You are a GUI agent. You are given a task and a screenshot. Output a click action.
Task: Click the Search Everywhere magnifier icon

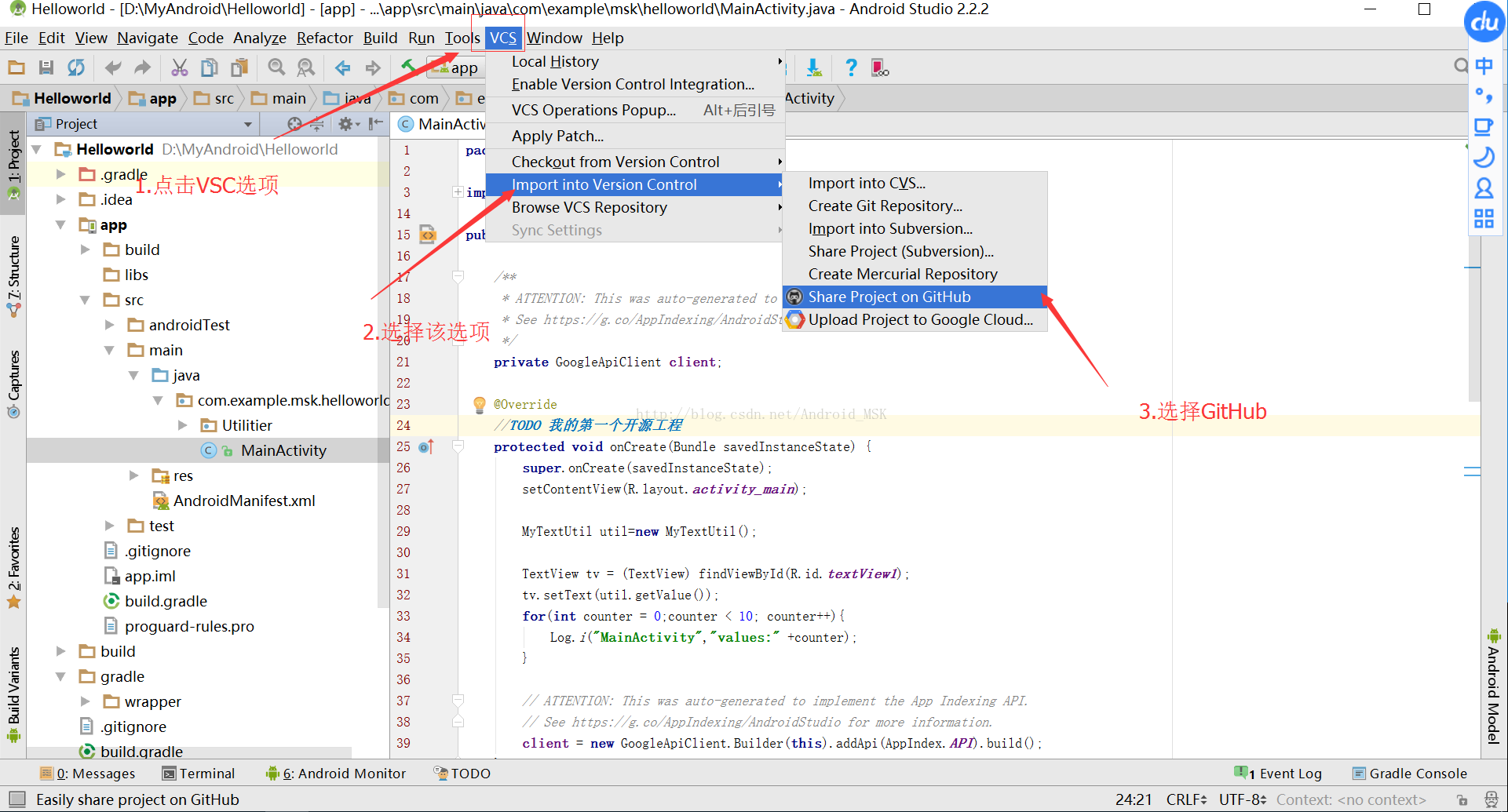[1459, 67]
